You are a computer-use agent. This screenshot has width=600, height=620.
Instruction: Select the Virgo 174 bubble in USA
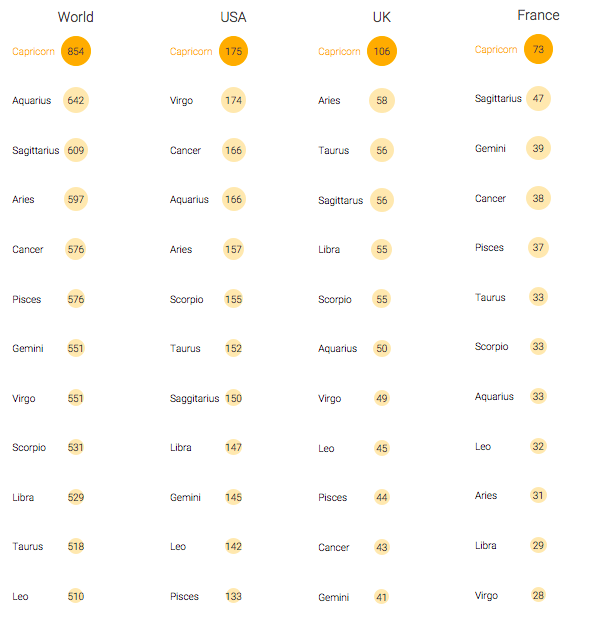coord(233,100)
